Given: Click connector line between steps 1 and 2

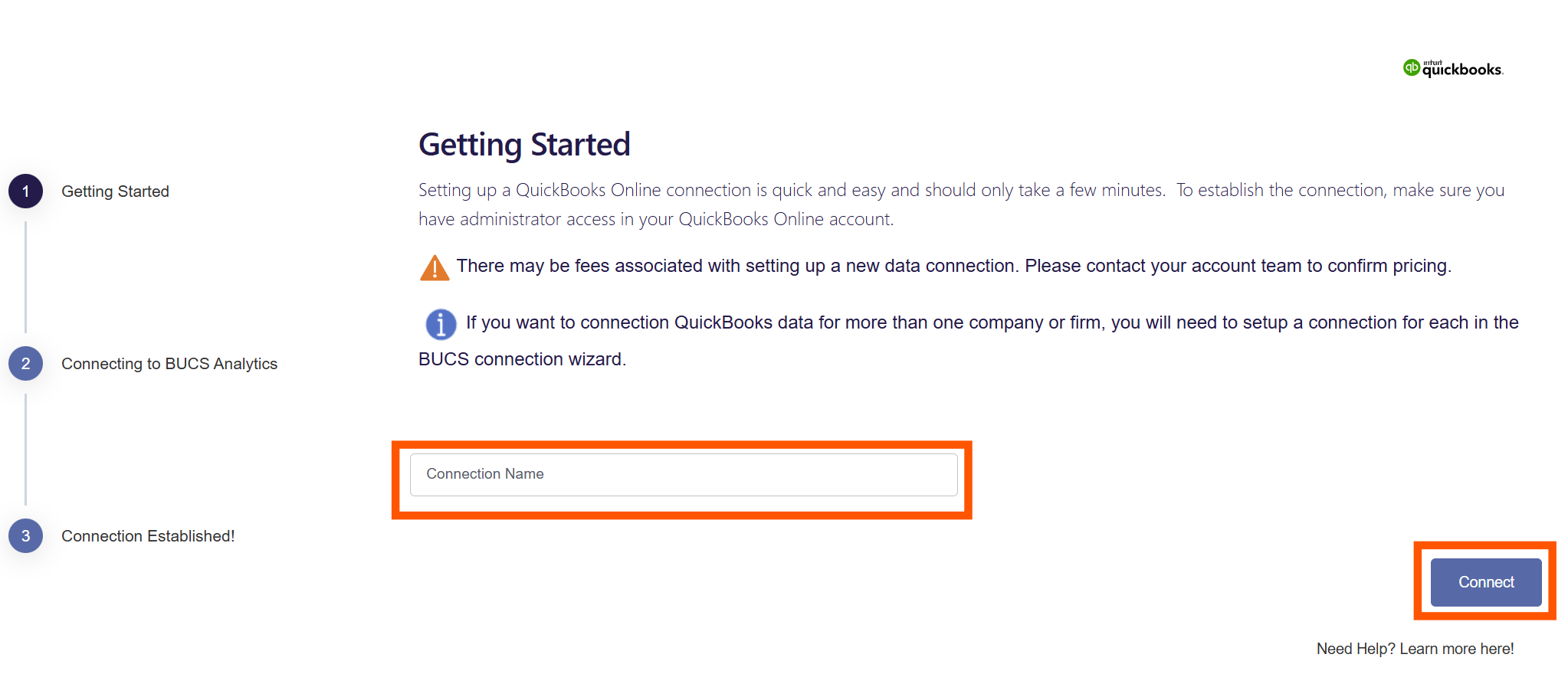Looking at the screenshot, I should tap(26, 277).
